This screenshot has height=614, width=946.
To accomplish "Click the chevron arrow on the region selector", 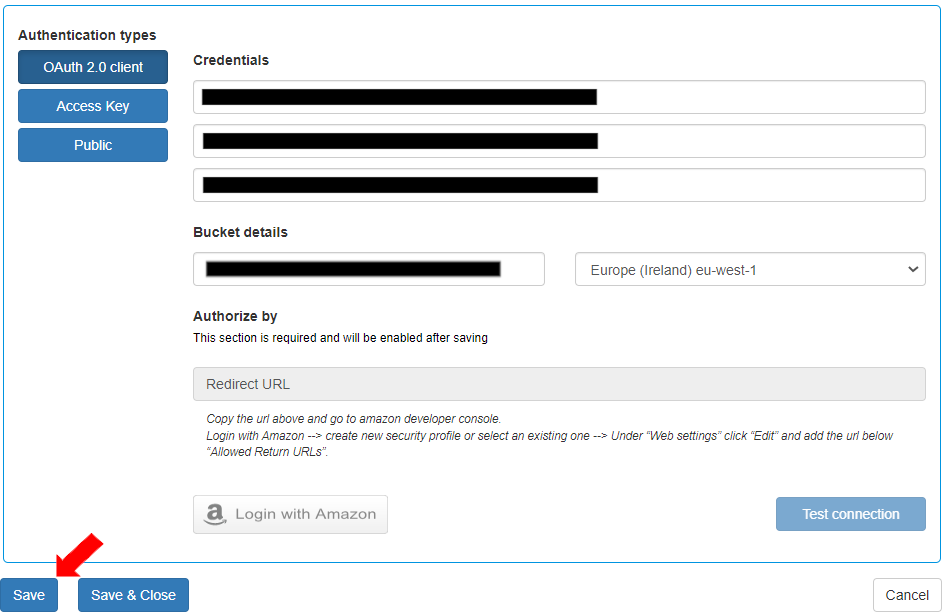I will (x=912, y=269).
